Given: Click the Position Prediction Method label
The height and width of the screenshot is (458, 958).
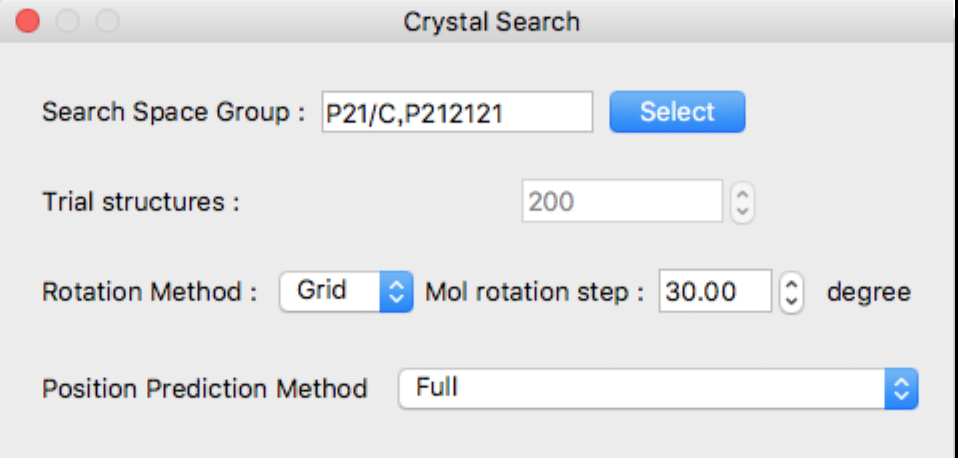Looking at the screenshot, I should click(x=205, y=389).
